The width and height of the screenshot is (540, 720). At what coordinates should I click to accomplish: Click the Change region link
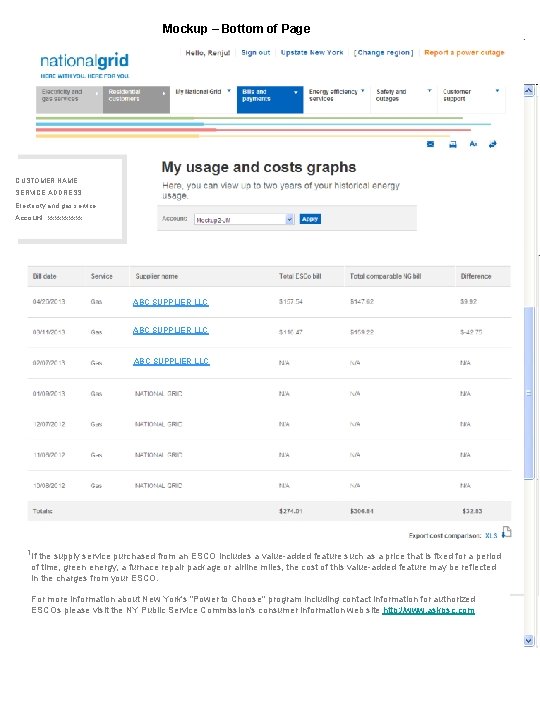point(383,52)
